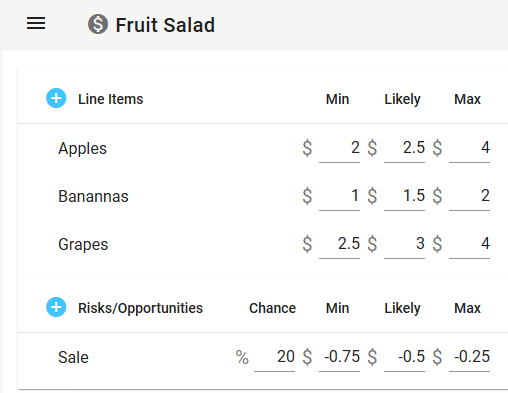
Task: Edit the Grapes Min value 2.5
Action: coord(339,244)
